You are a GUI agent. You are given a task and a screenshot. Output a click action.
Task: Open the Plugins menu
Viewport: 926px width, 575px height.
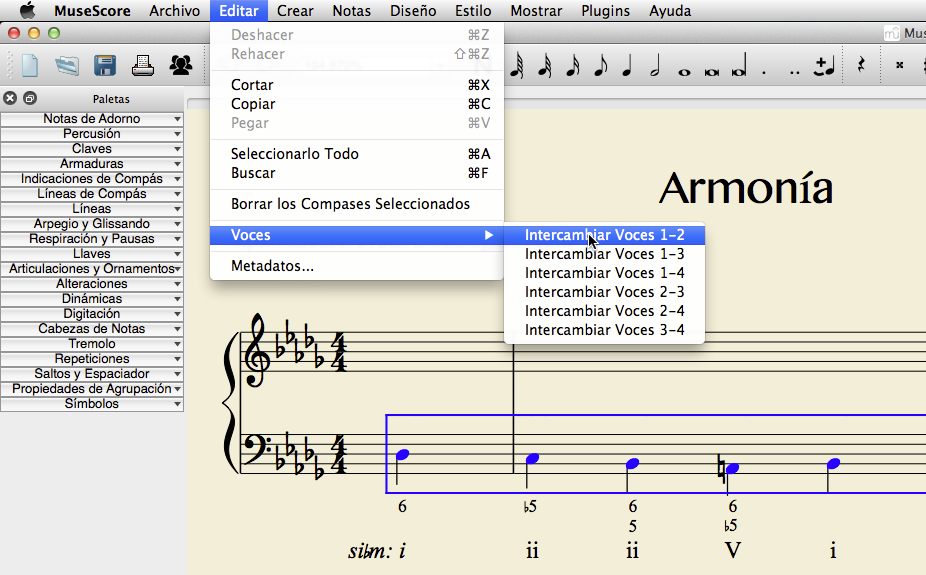pyautogui.click(x=605, y=11)
